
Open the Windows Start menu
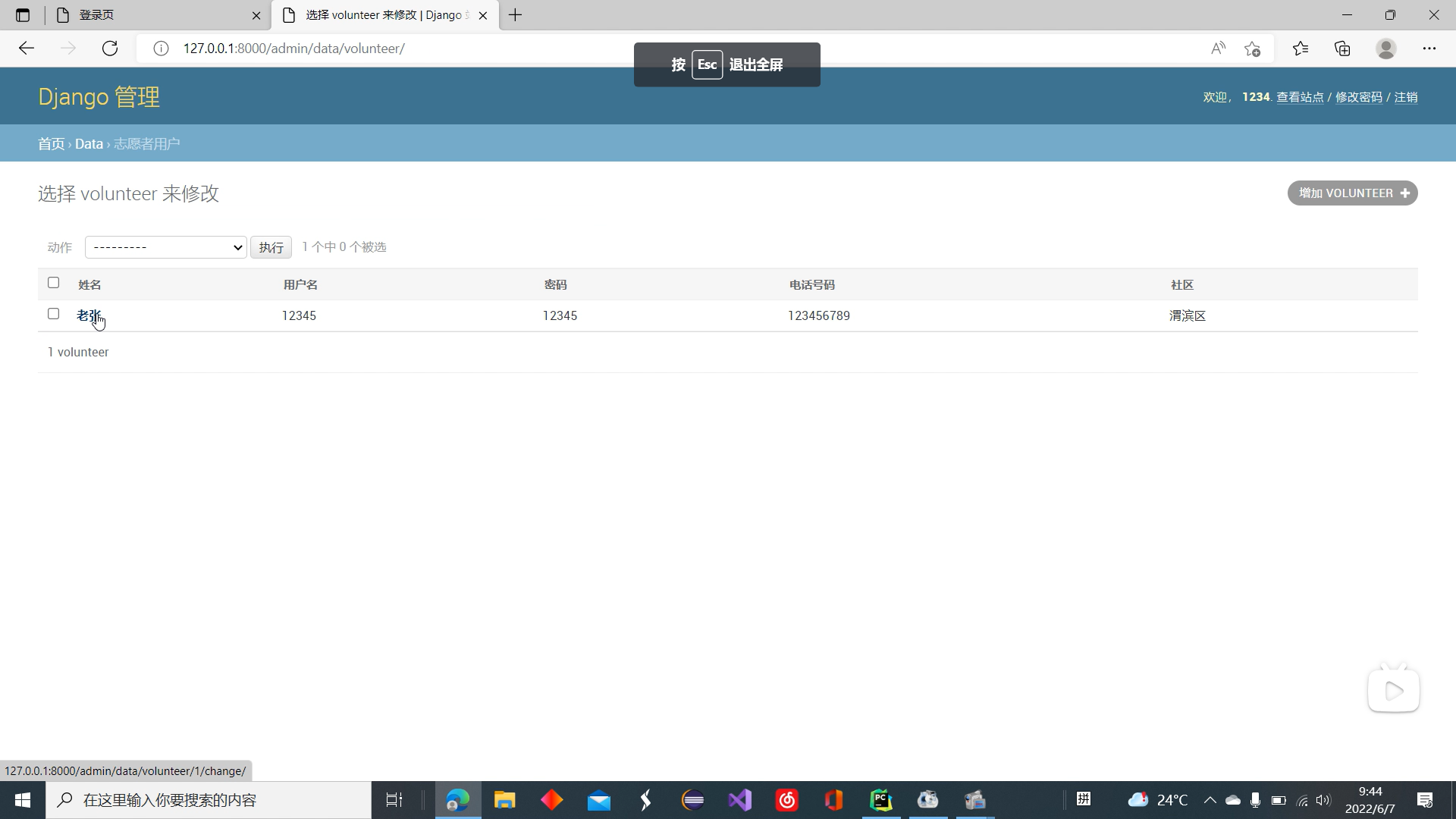(x=23, y=800)
